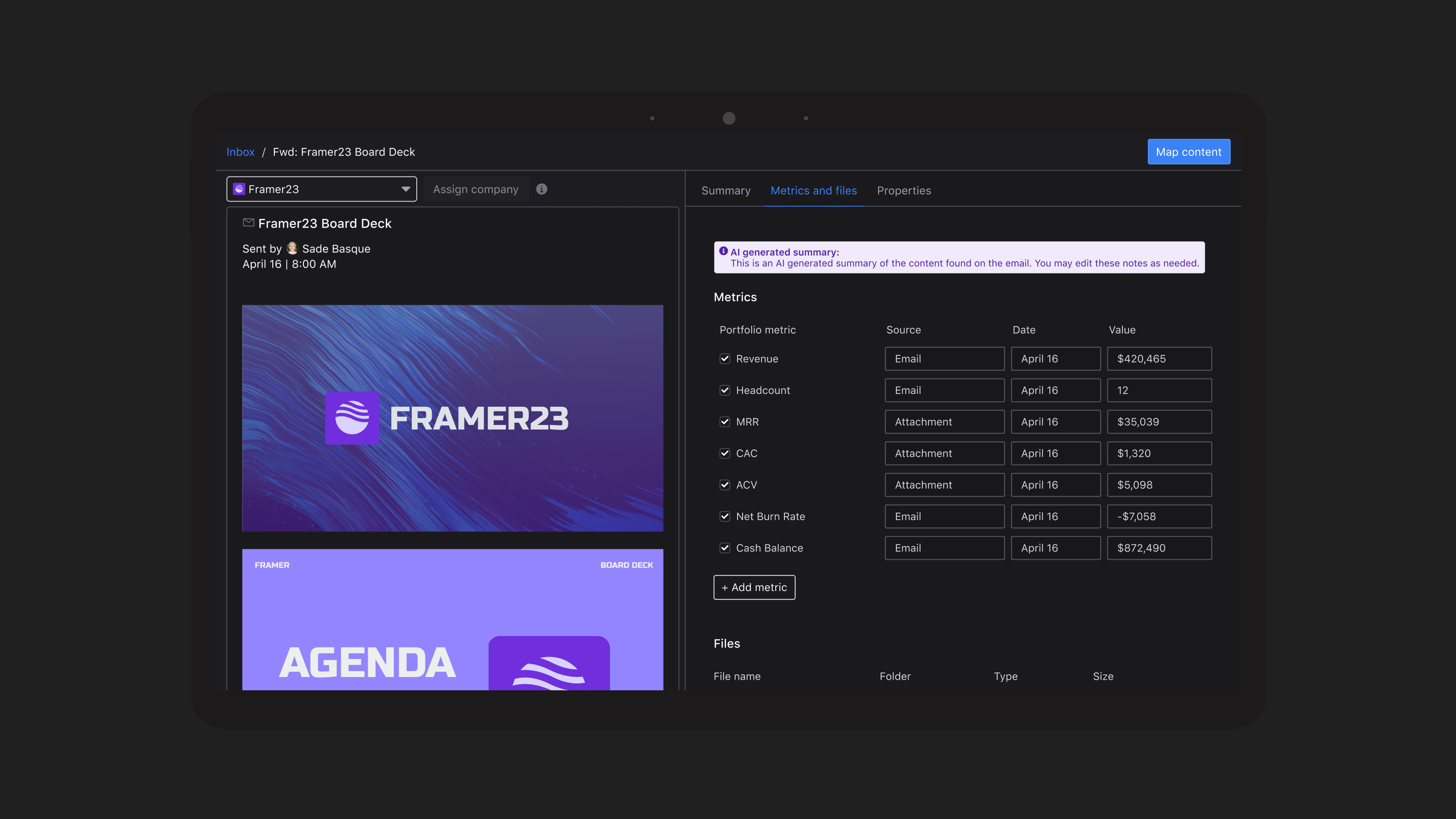
Task: Click the envelope icon by Board Deck title
Action: pyautogui.click(x=248, y=222)
